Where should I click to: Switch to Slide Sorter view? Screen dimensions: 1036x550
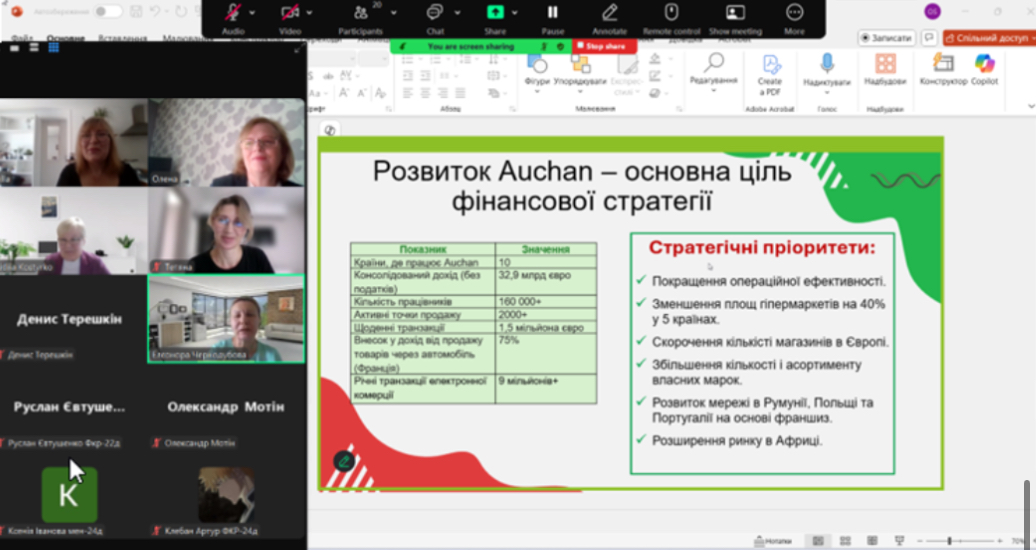point(846,541)
